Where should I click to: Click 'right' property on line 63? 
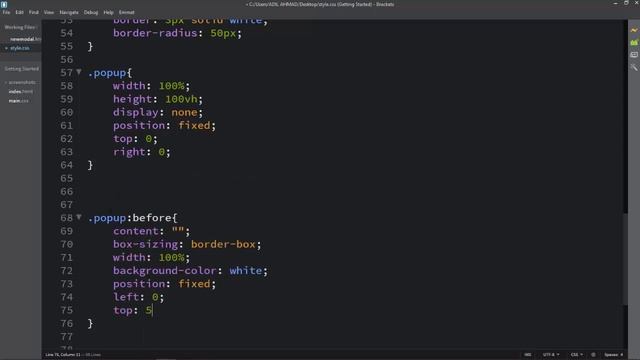[129, 152]
